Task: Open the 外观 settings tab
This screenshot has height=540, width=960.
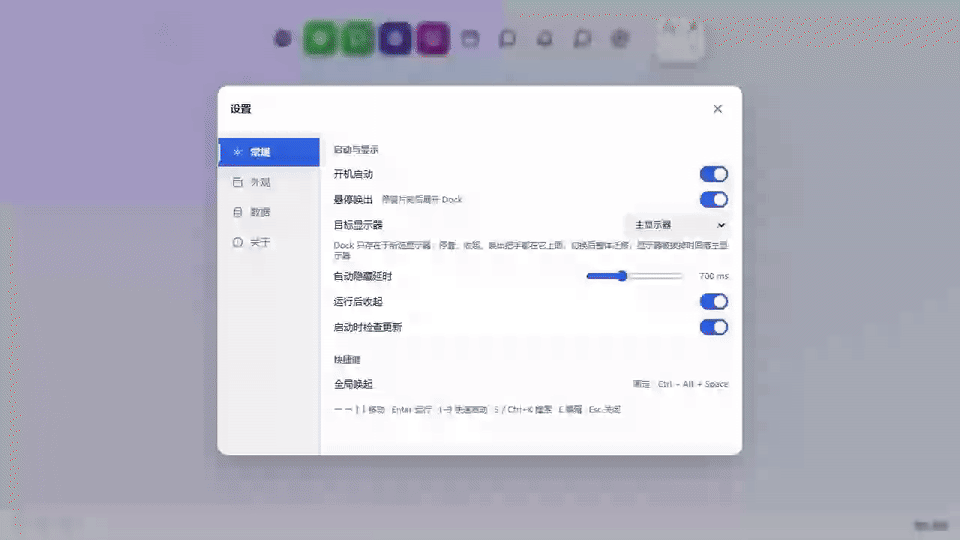Action: pos(269,182)
